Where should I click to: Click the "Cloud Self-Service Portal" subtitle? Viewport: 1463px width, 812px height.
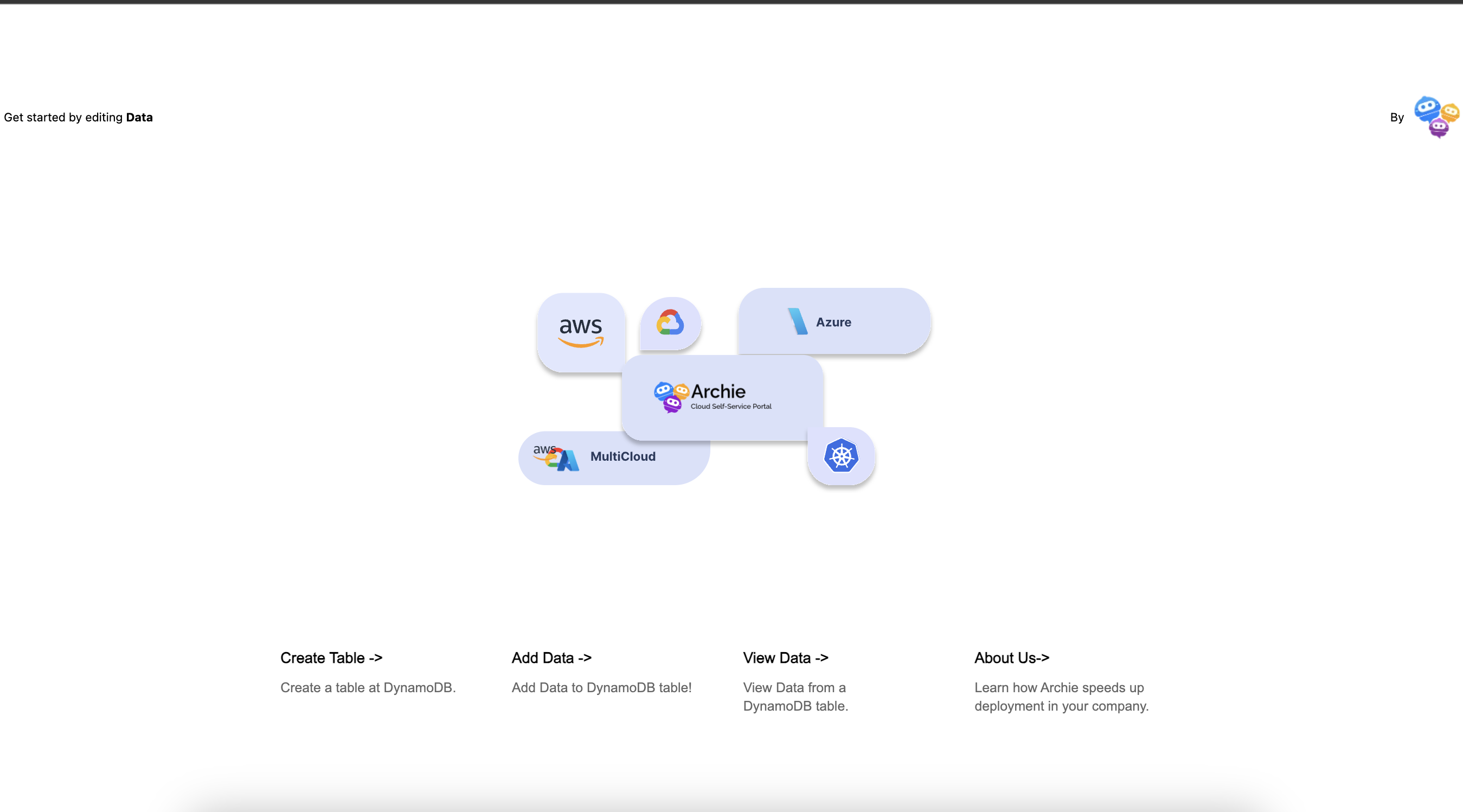(x=731, y=407)
